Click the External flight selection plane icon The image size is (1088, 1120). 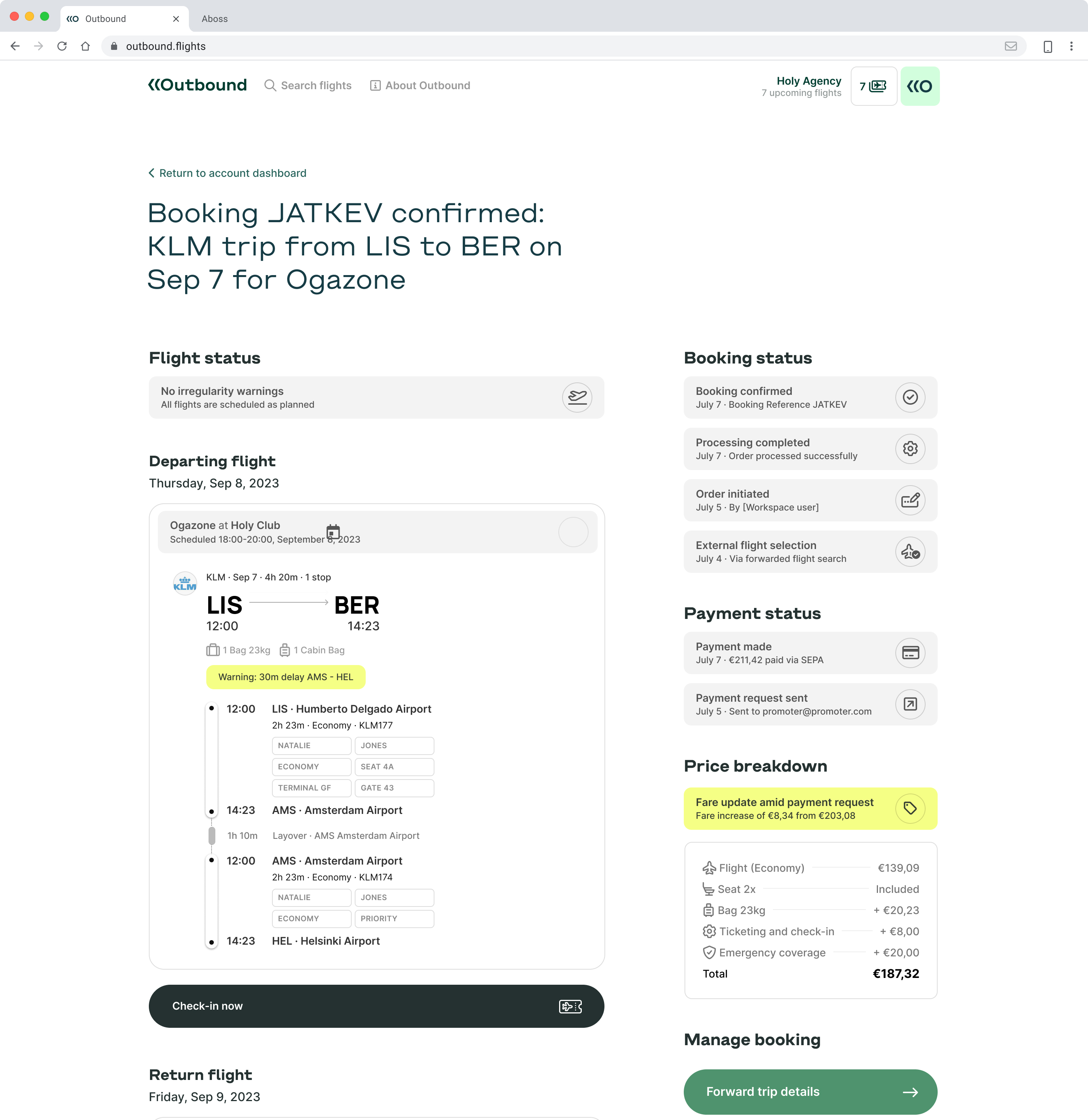[910, 551]
